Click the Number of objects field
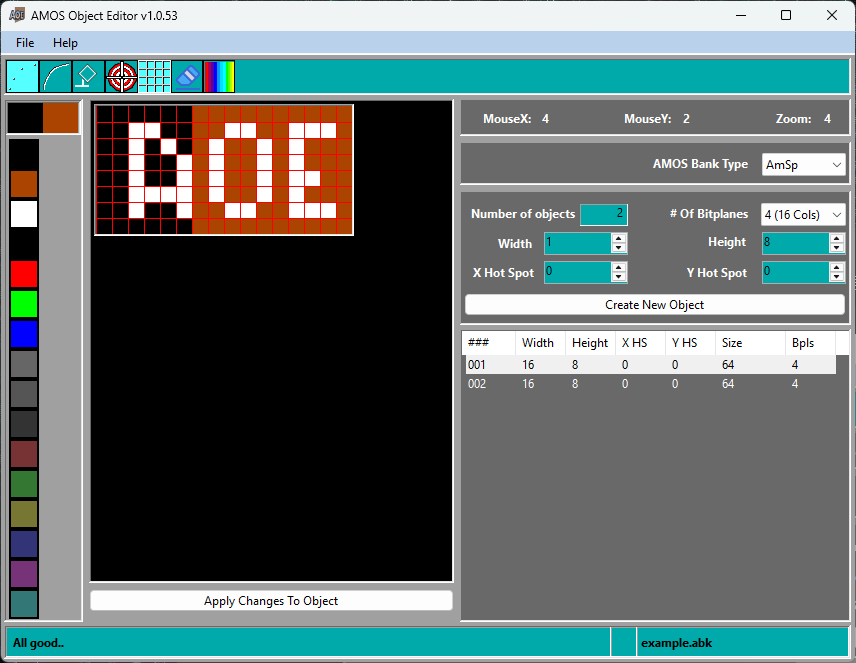Viewport: 856px width, 663px height. coord(604,214)
